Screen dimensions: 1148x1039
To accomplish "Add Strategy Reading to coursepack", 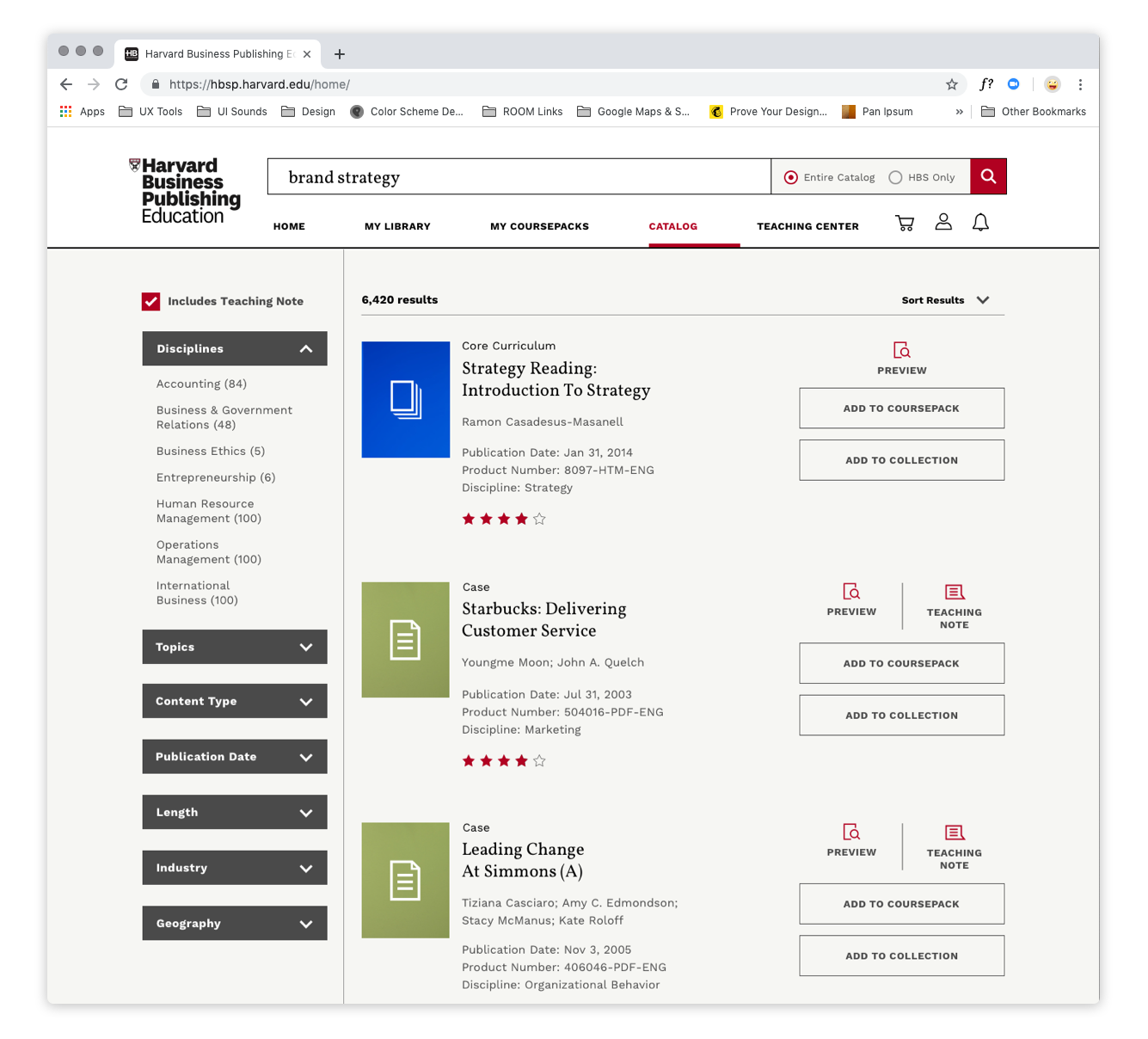I will coord(901,409).
